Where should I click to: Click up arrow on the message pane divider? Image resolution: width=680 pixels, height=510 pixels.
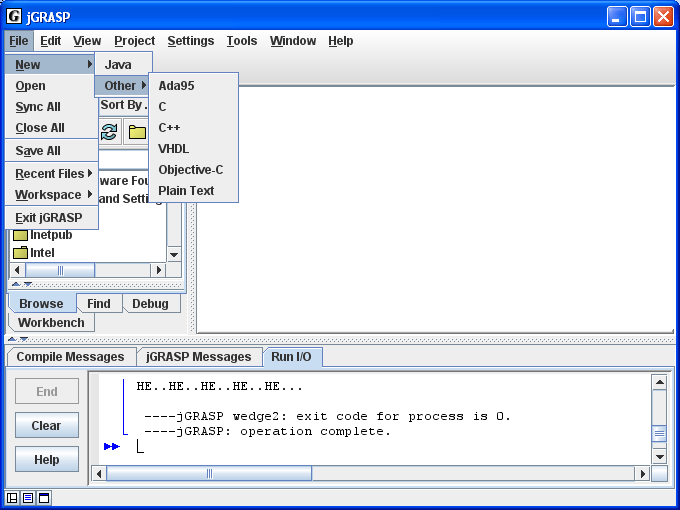(x=12, y=339)
